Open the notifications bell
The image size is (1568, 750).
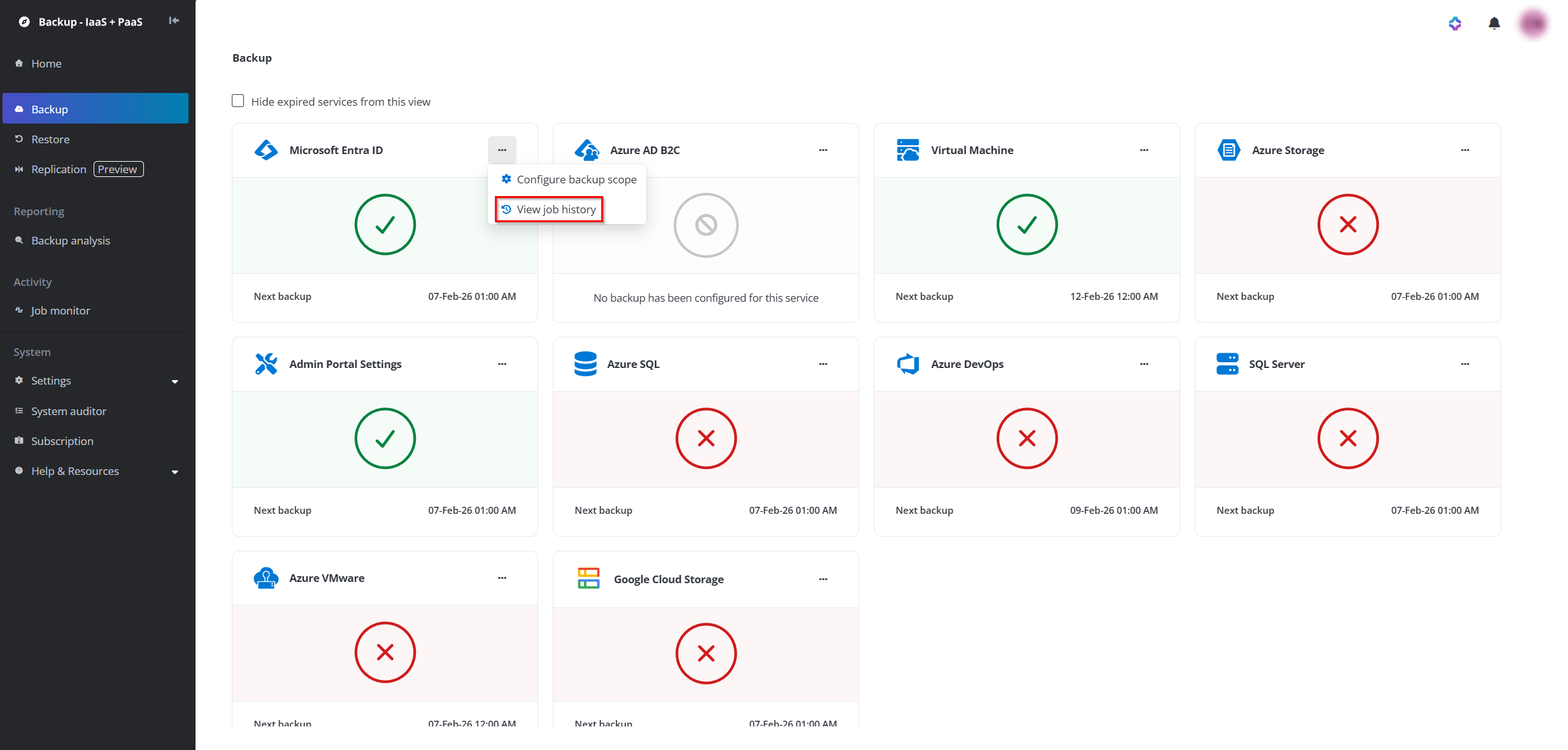[x=1494, y=24]
